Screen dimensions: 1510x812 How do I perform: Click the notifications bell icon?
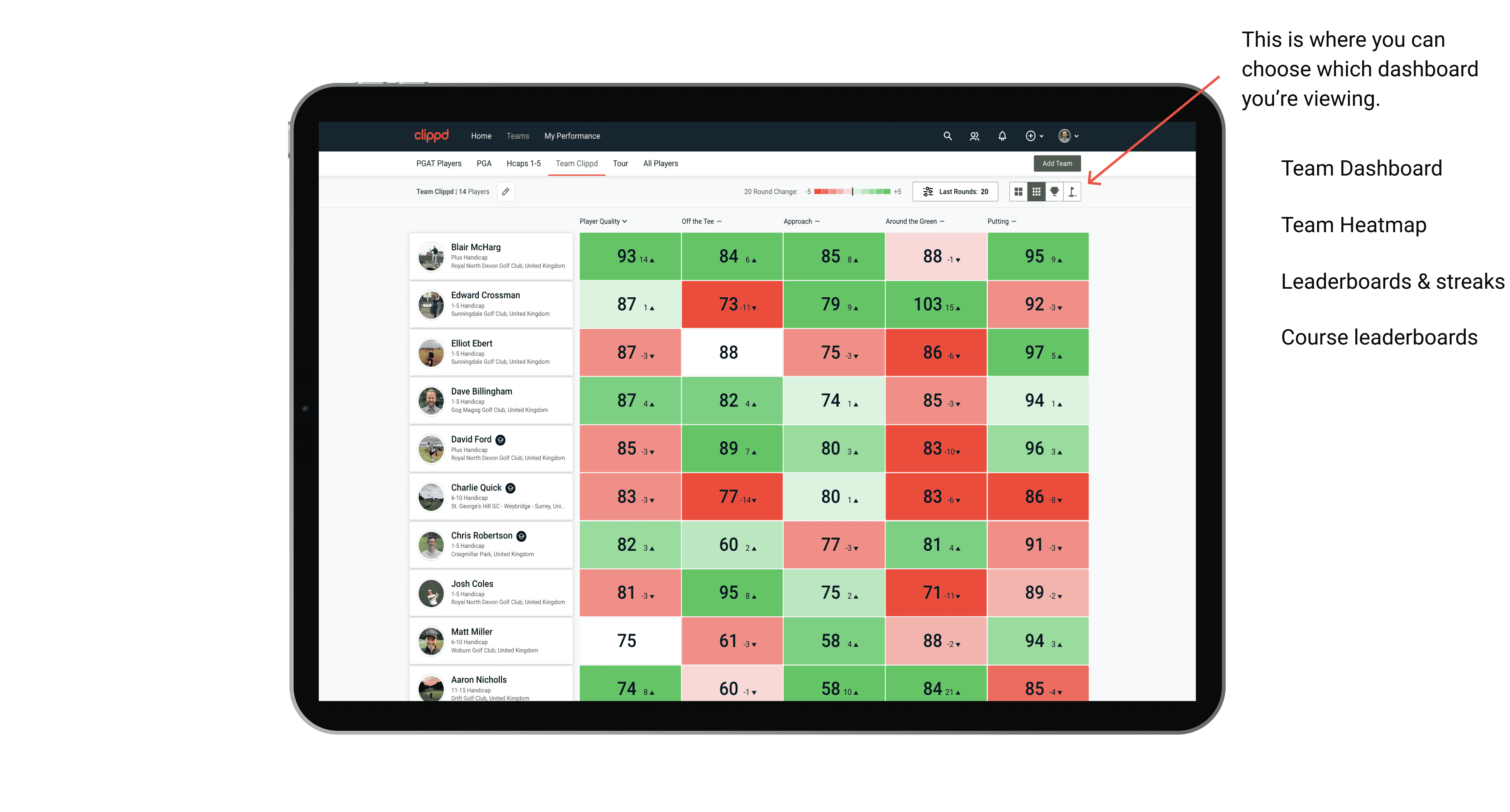click(x=1001, y=136)
